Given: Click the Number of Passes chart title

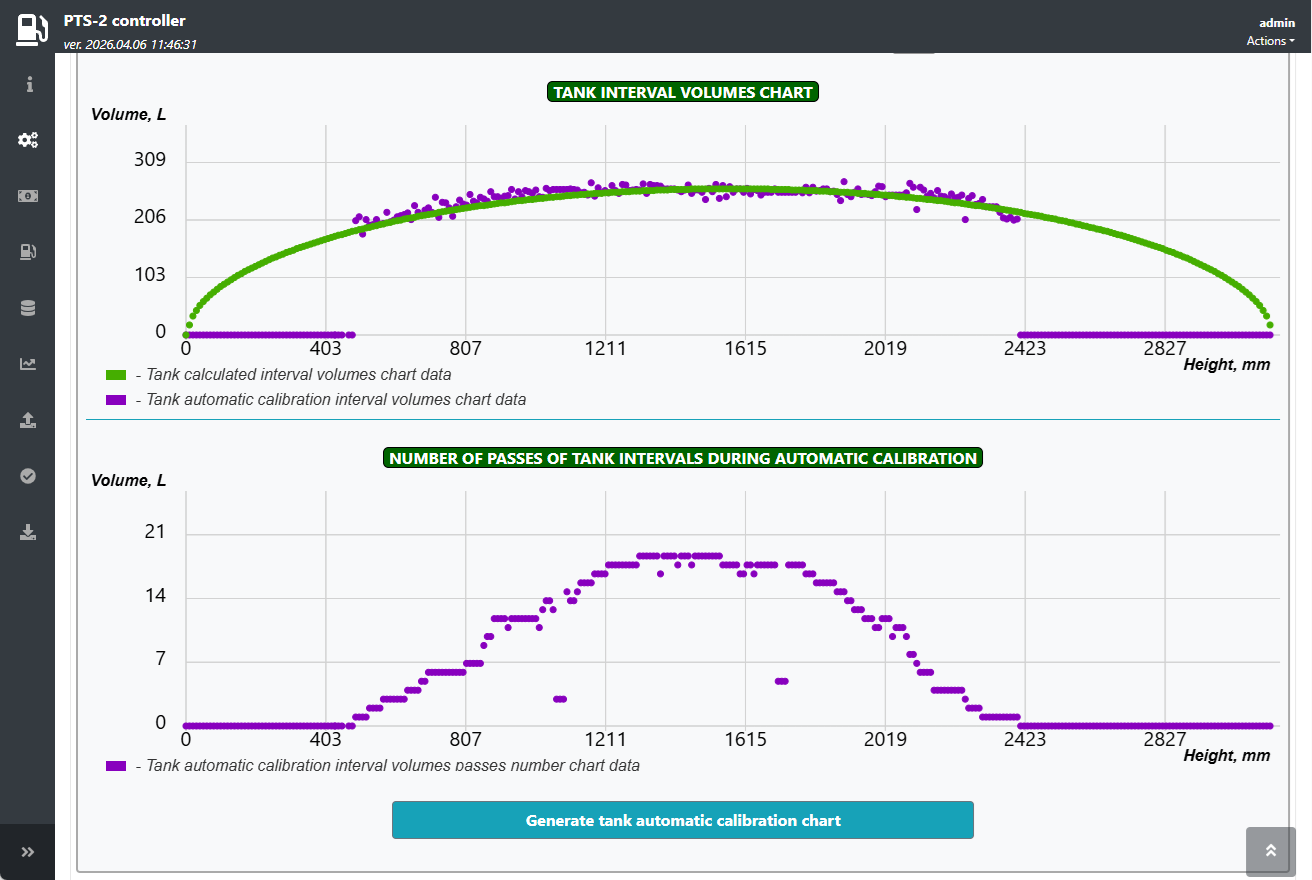Looking at the screenshot, I should (x=683, y=458).
